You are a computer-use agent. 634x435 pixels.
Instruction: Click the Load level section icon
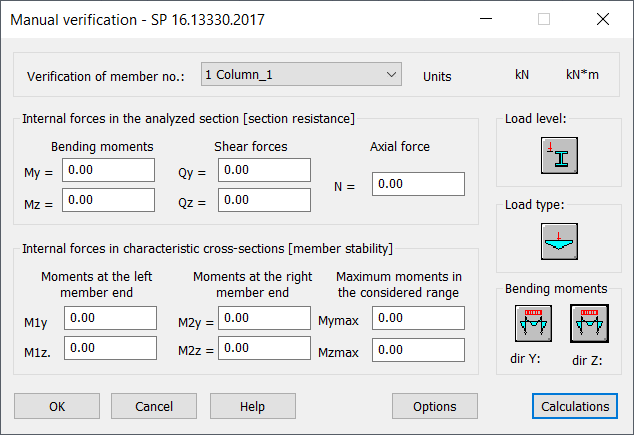559,156
